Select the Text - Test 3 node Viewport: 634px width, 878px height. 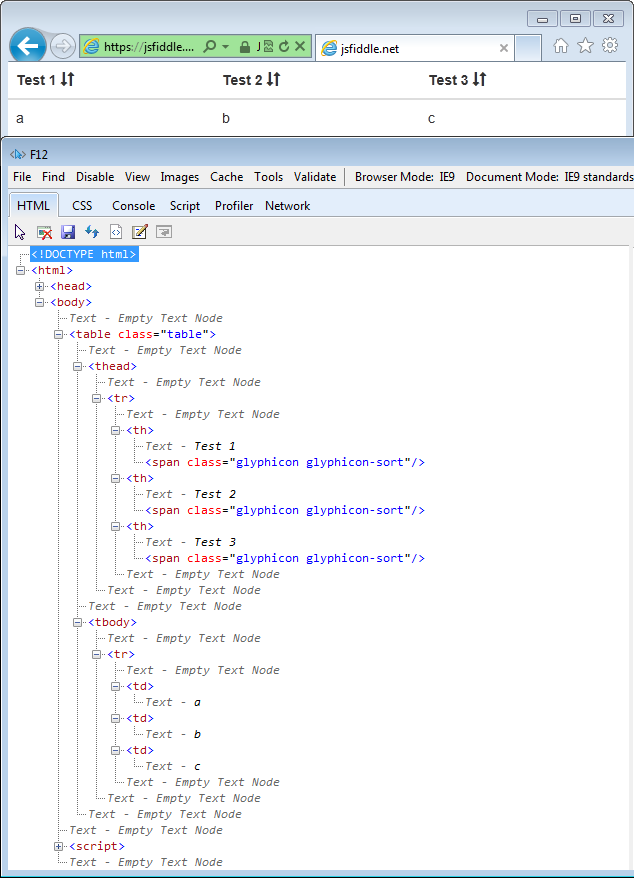point(190,543)
